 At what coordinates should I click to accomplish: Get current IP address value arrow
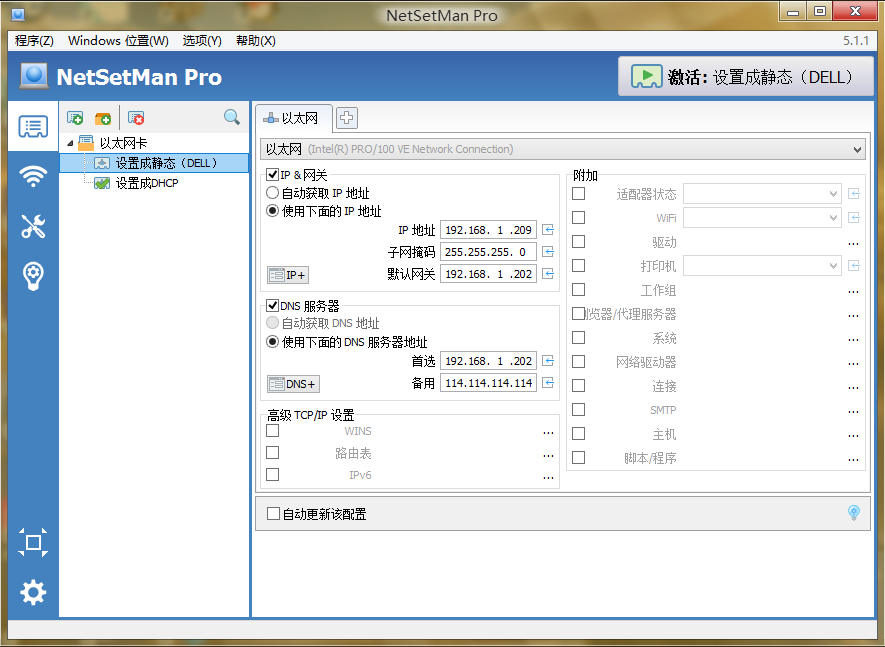click(x=548, y=230)
